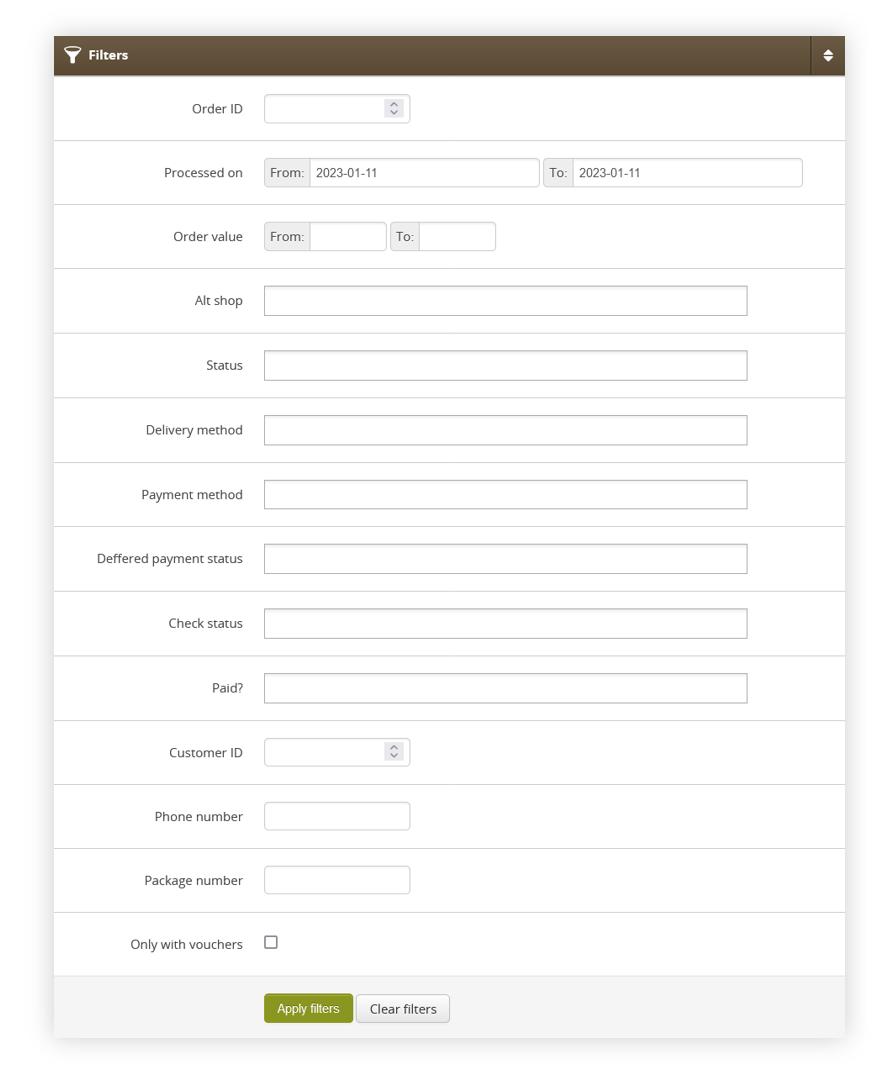Click the Order value To field
The height and width of the screenshot is (1080, 892).
coord(457,236)
